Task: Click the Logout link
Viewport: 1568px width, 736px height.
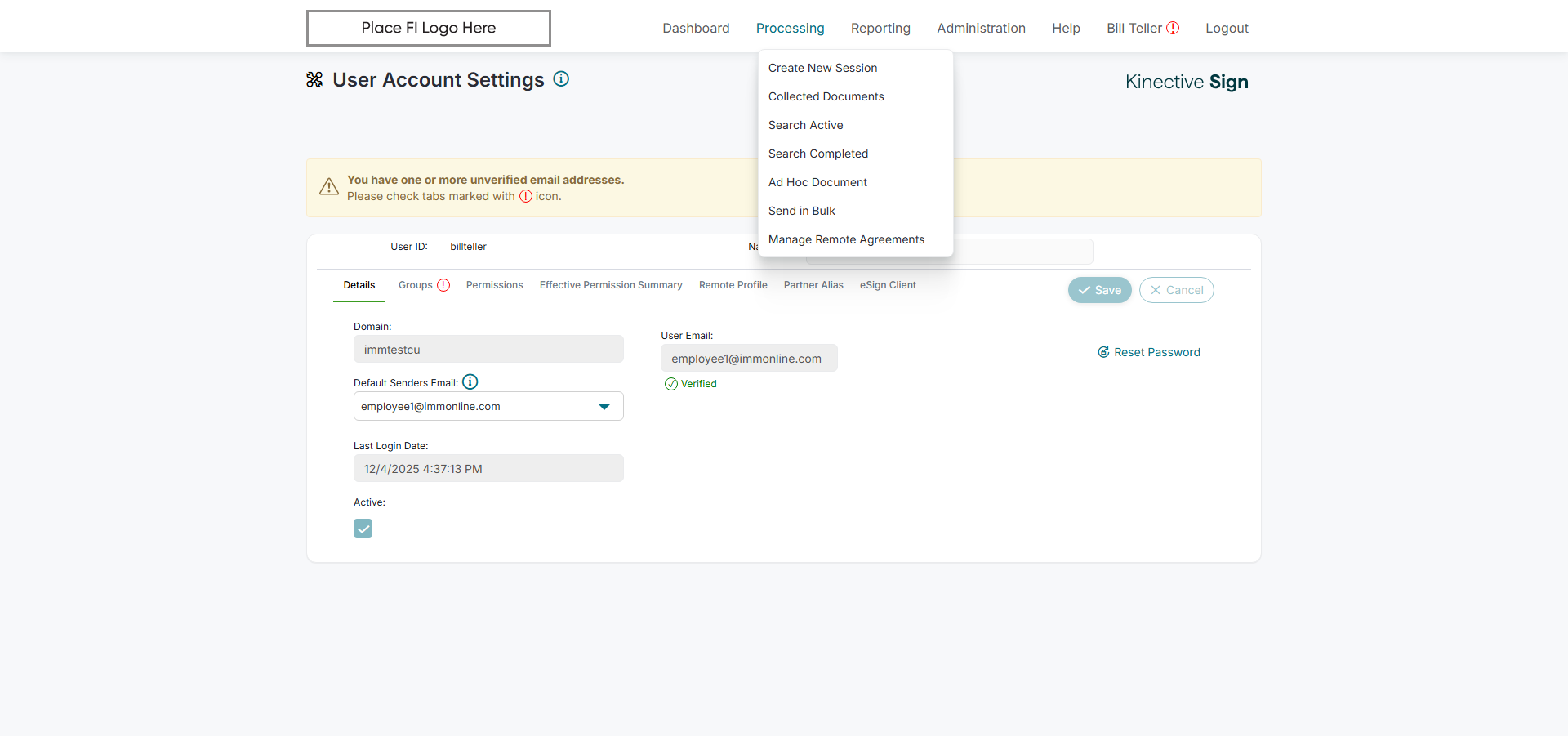Action: (x=1227, y=28)
